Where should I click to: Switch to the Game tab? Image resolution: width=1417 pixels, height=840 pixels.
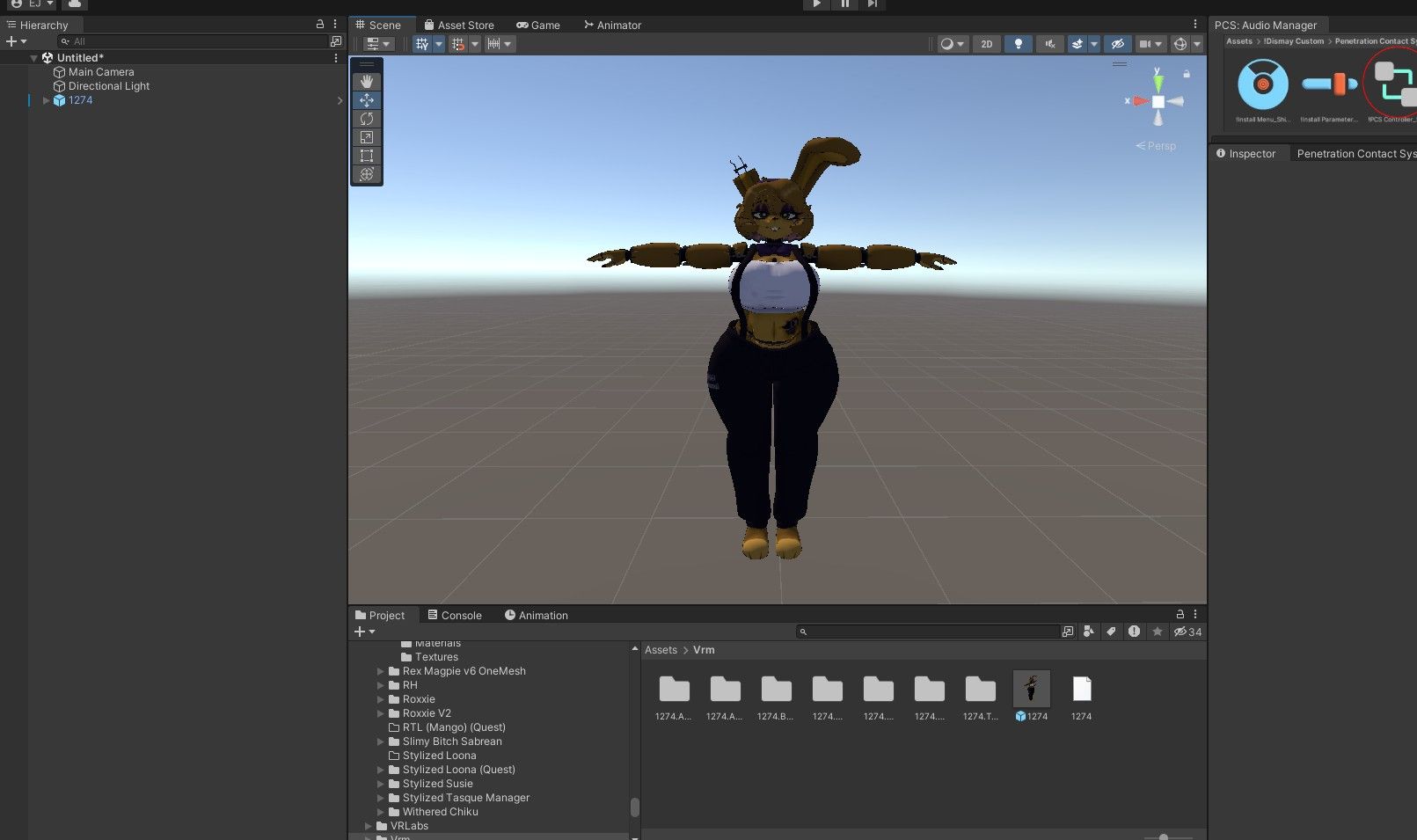(x=538, y=26)
